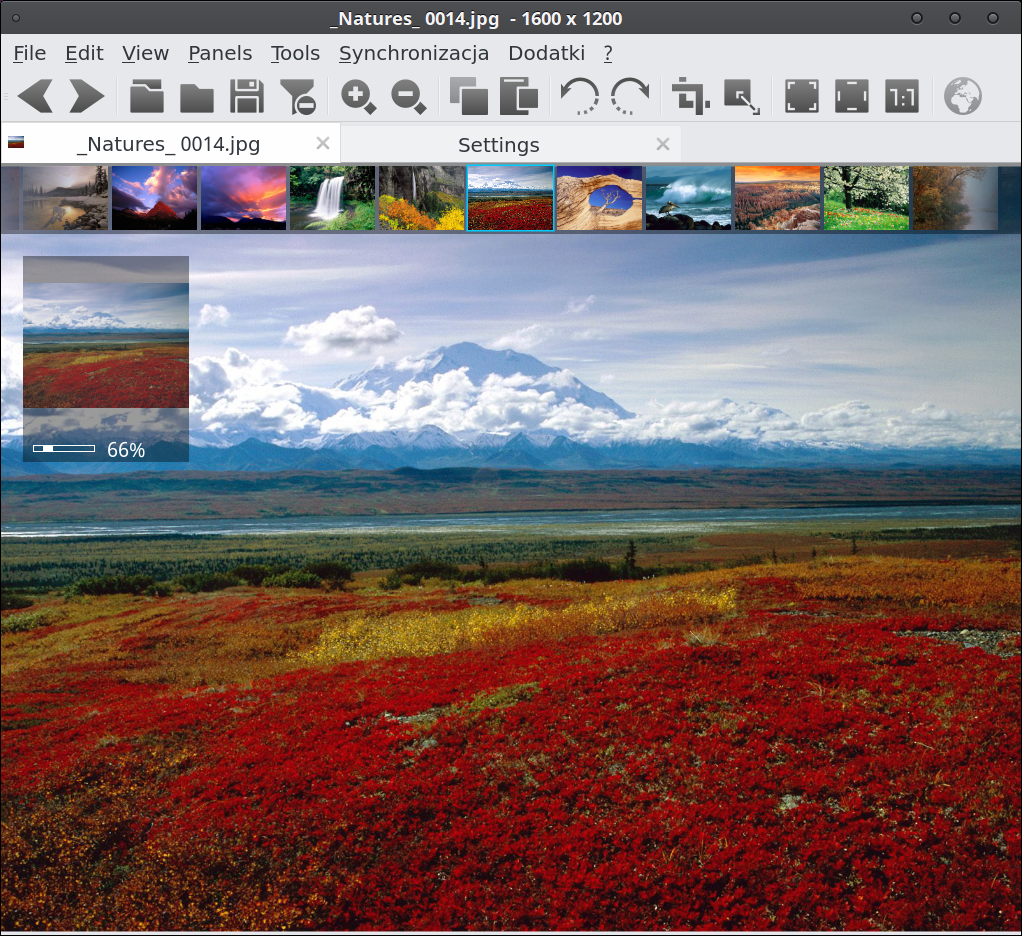Open the Synchronizacja menu
This screenshot has width=1022, height=936.
click(414, 53)
